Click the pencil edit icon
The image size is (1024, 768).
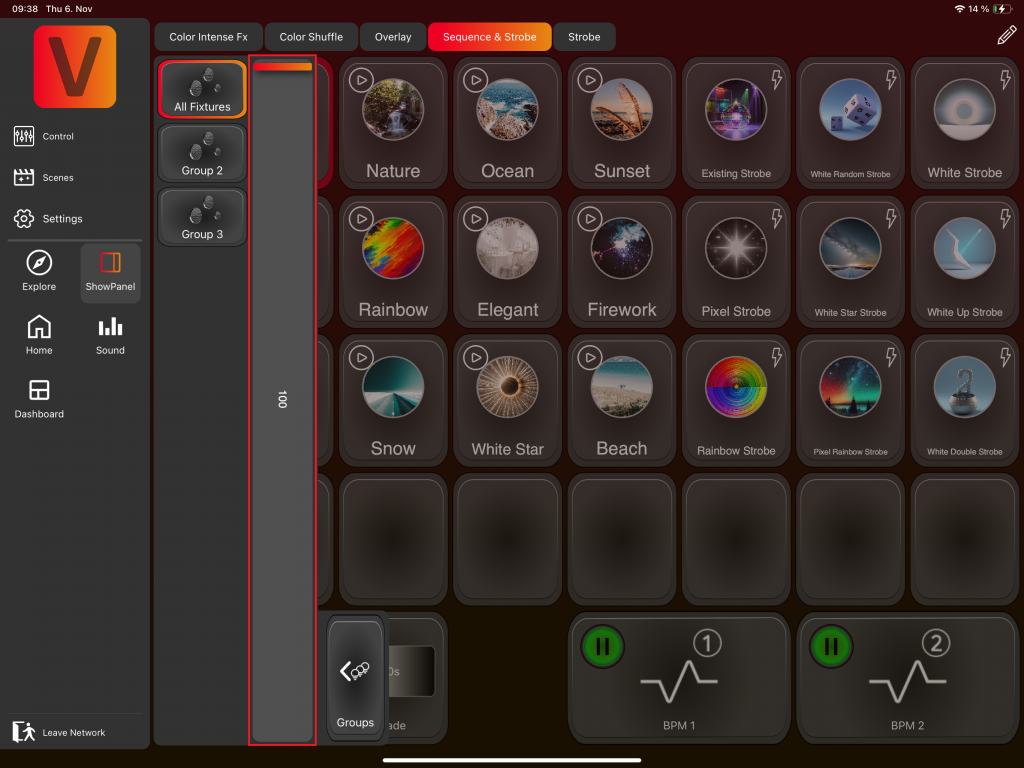pos(1006,36)
